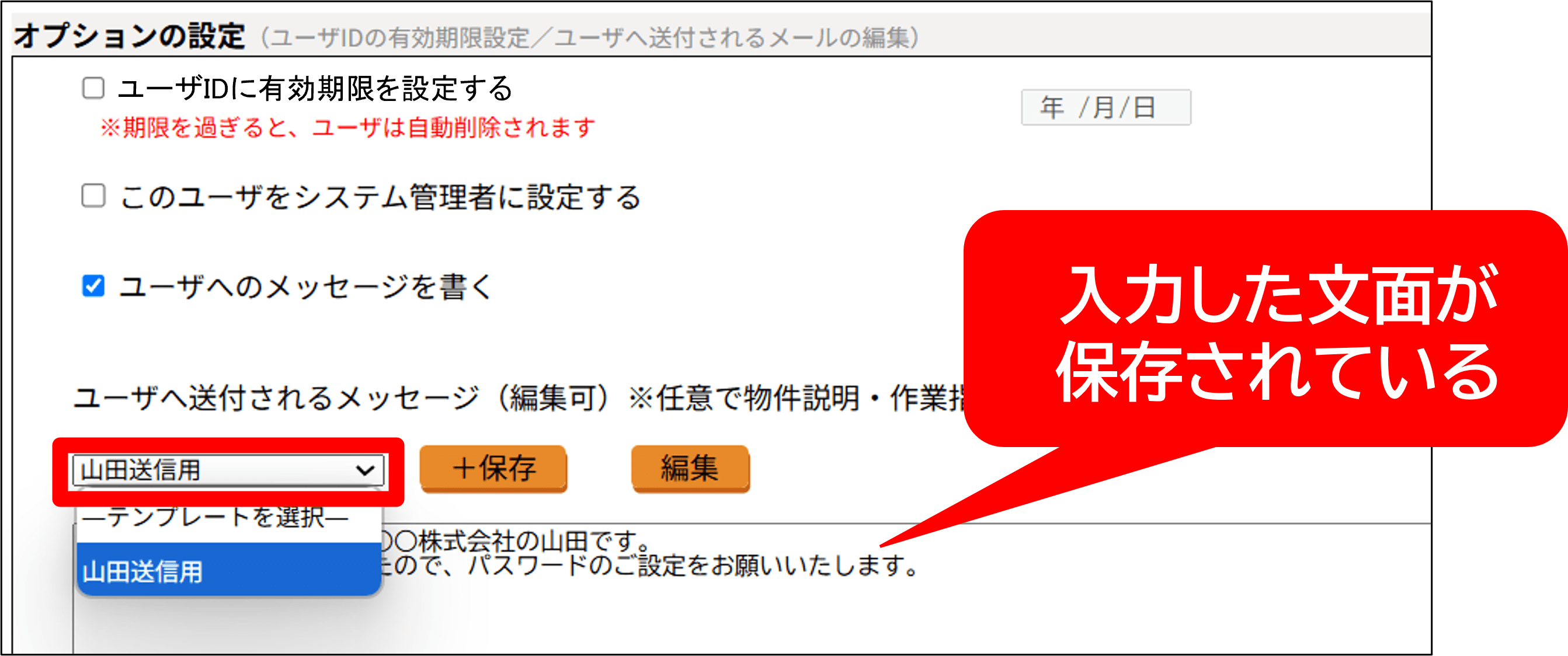This screenshot has width=1568, height=656.
Task: Click the システム管理者に設定する label text
Action: (x=467, y=197)
